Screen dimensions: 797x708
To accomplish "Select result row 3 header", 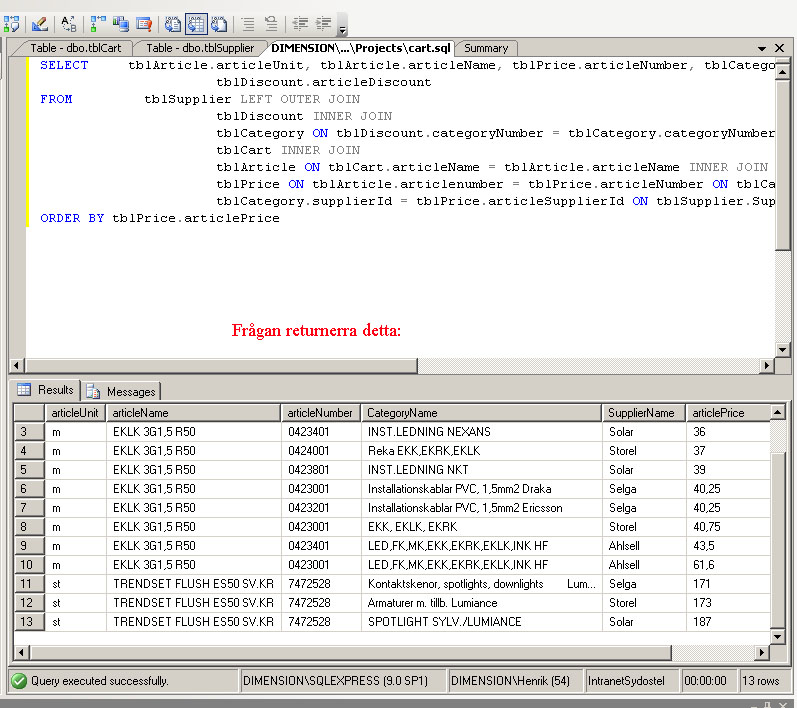I will 29,432.
